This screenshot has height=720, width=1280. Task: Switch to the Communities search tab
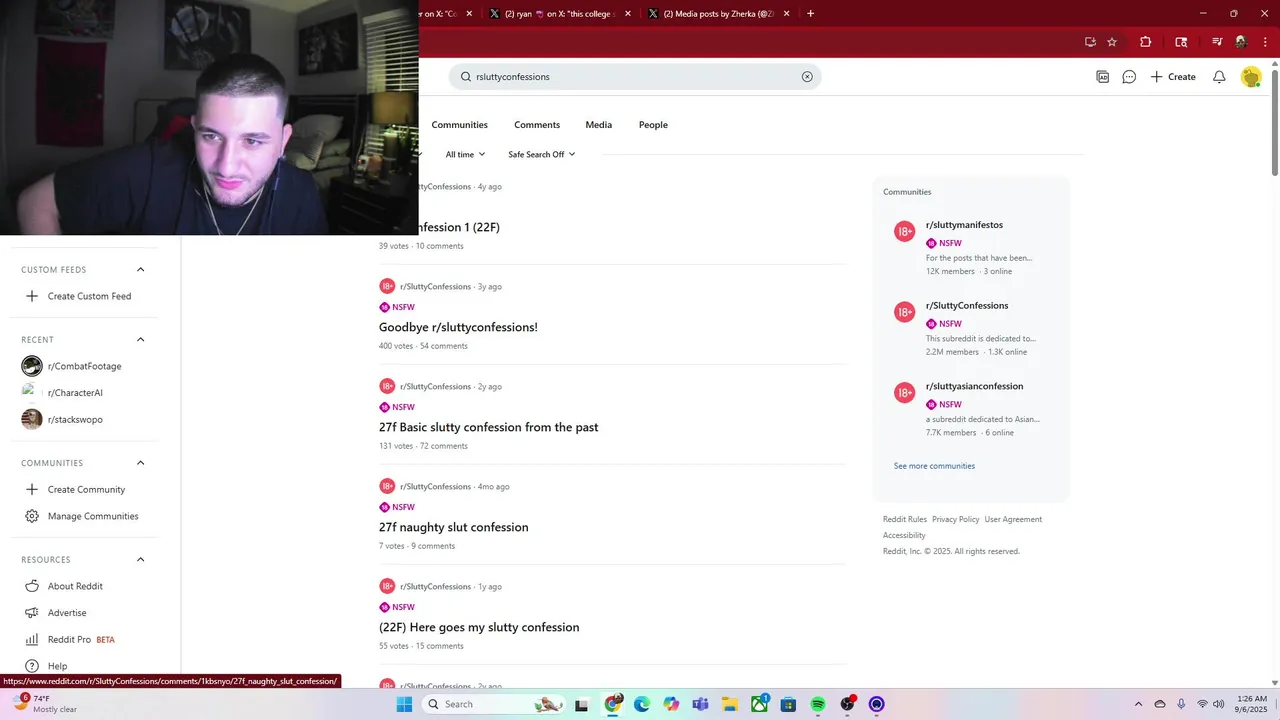pos(460,125)
